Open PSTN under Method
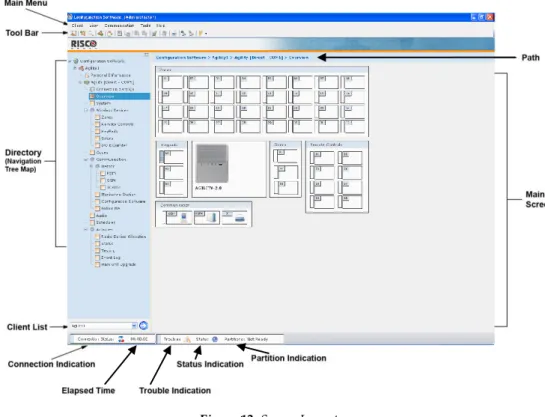The height and width of the screenshot is (417, 545). [111, 173]
